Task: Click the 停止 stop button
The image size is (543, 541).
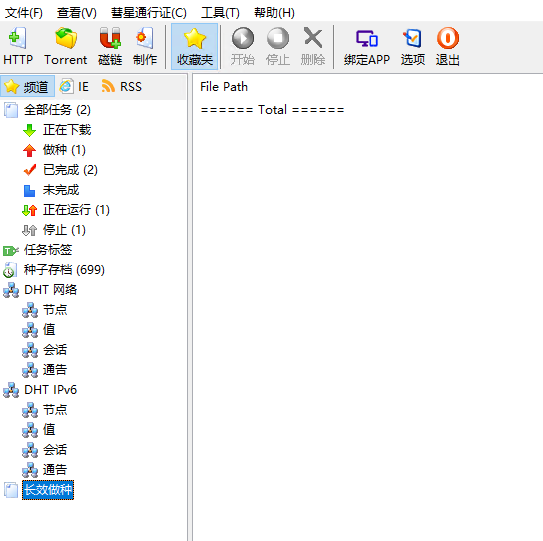Action: pyautogui.click(x=278, y=46)
